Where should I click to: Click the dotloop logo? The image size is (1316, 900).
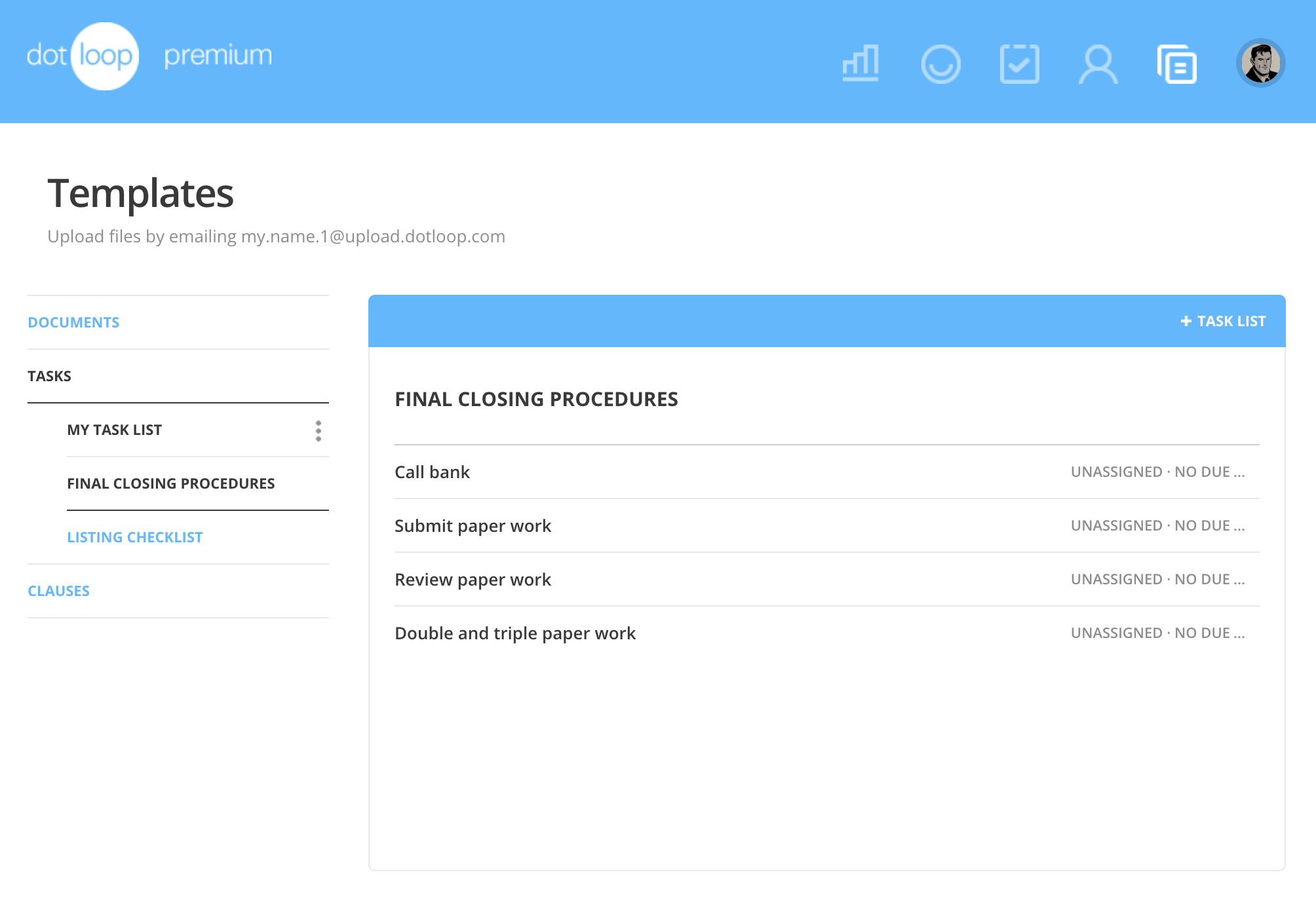tap(83, 56)
